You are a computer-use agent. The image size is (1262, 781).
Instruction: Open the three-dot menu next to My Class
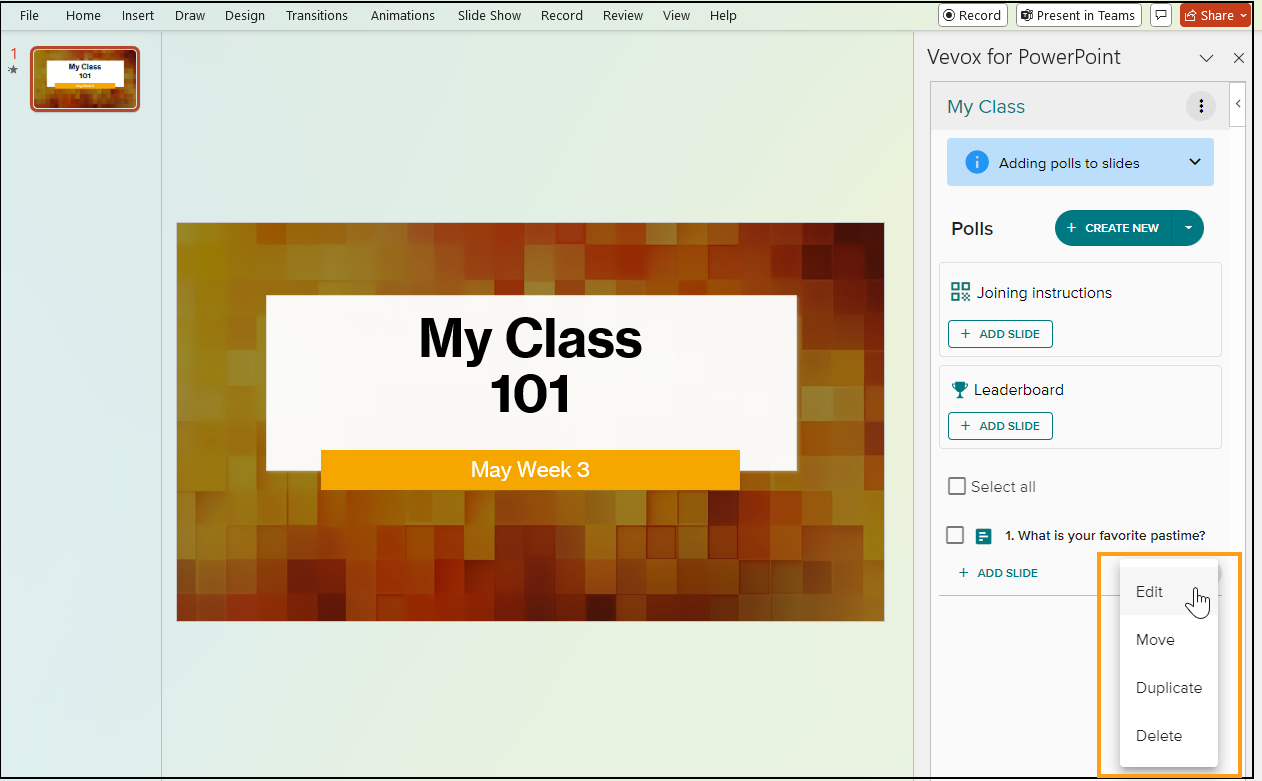1200,105
